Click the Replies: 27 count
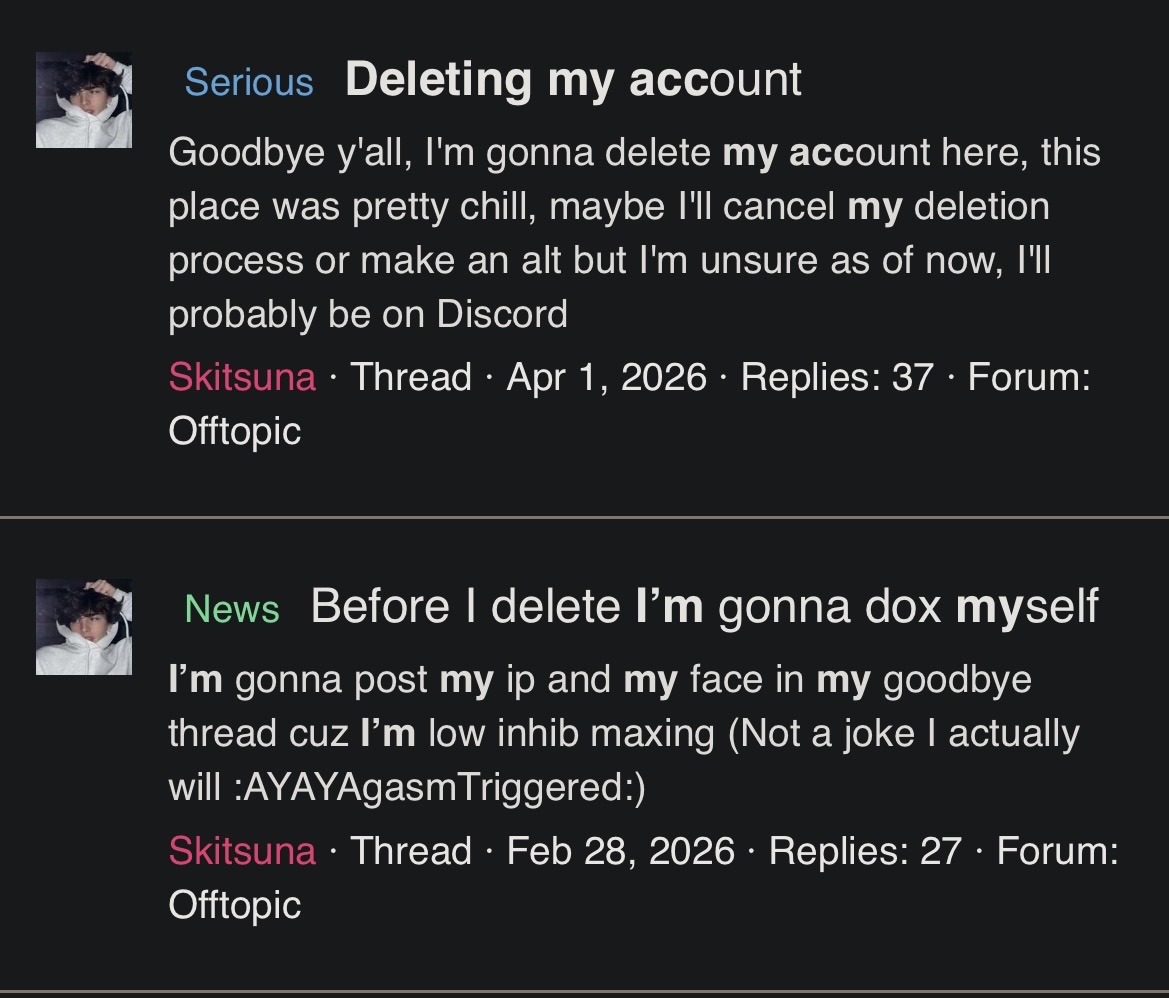The image size is (1169, 998). (865, 851)
